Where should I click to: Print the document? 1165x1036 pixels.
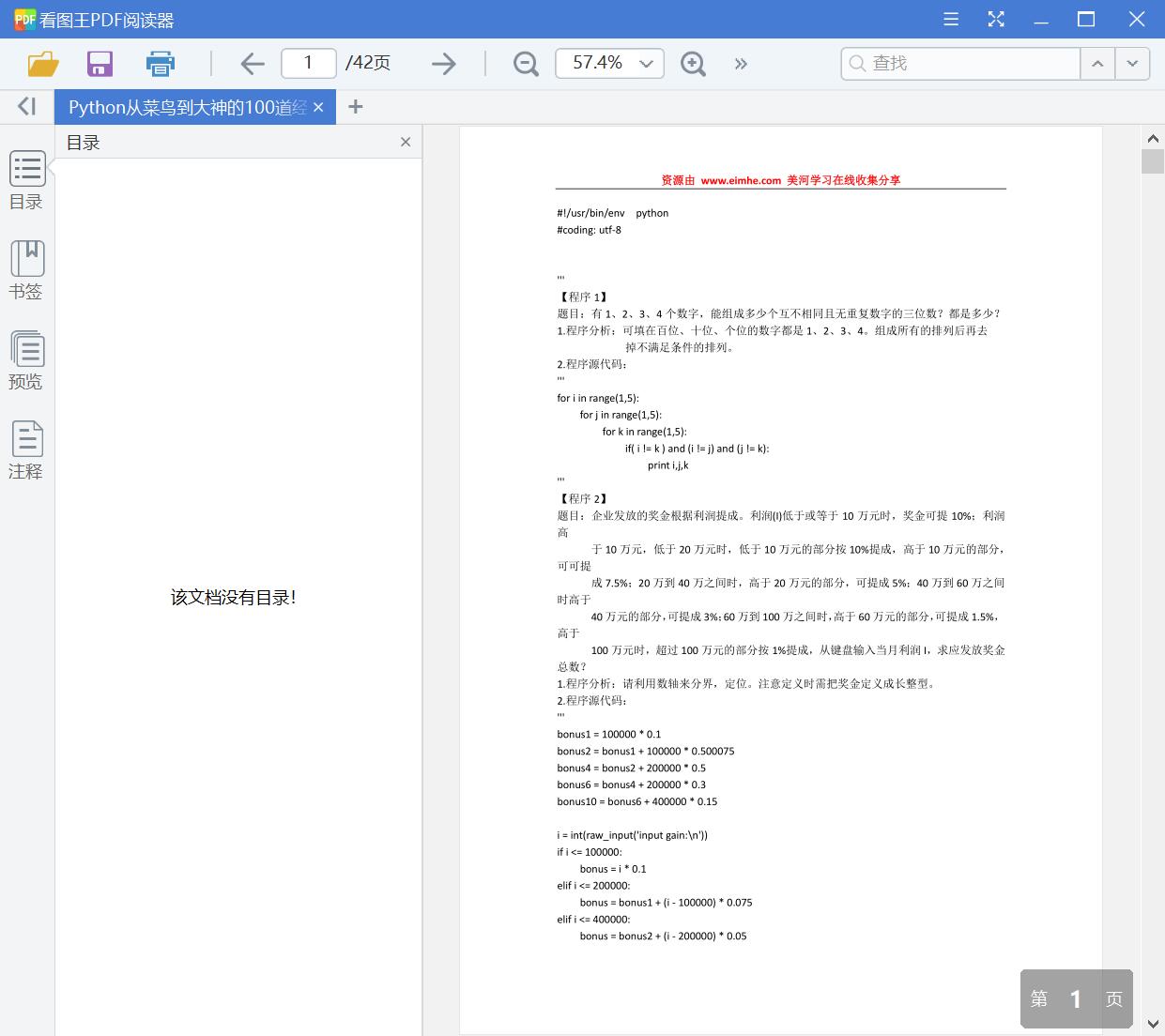[160, 63]
